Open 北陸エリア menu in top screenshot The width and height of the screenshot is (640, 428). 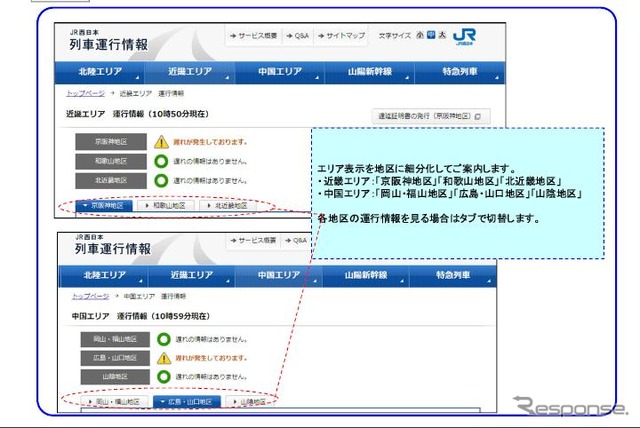100,72
